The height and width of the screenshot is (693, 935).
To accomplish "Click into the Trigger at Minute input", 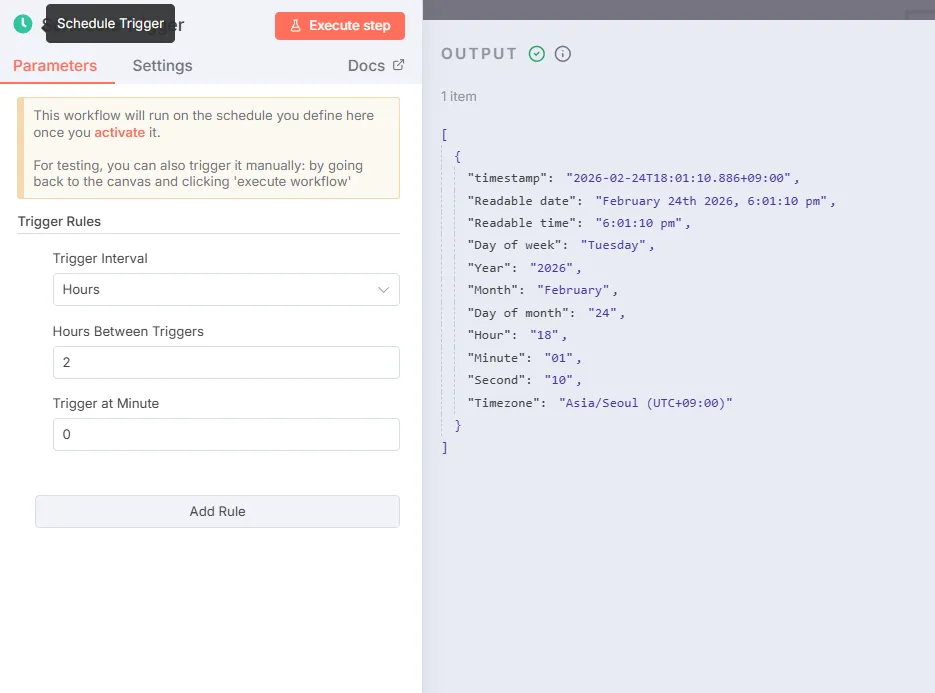I will pos(226,434).
